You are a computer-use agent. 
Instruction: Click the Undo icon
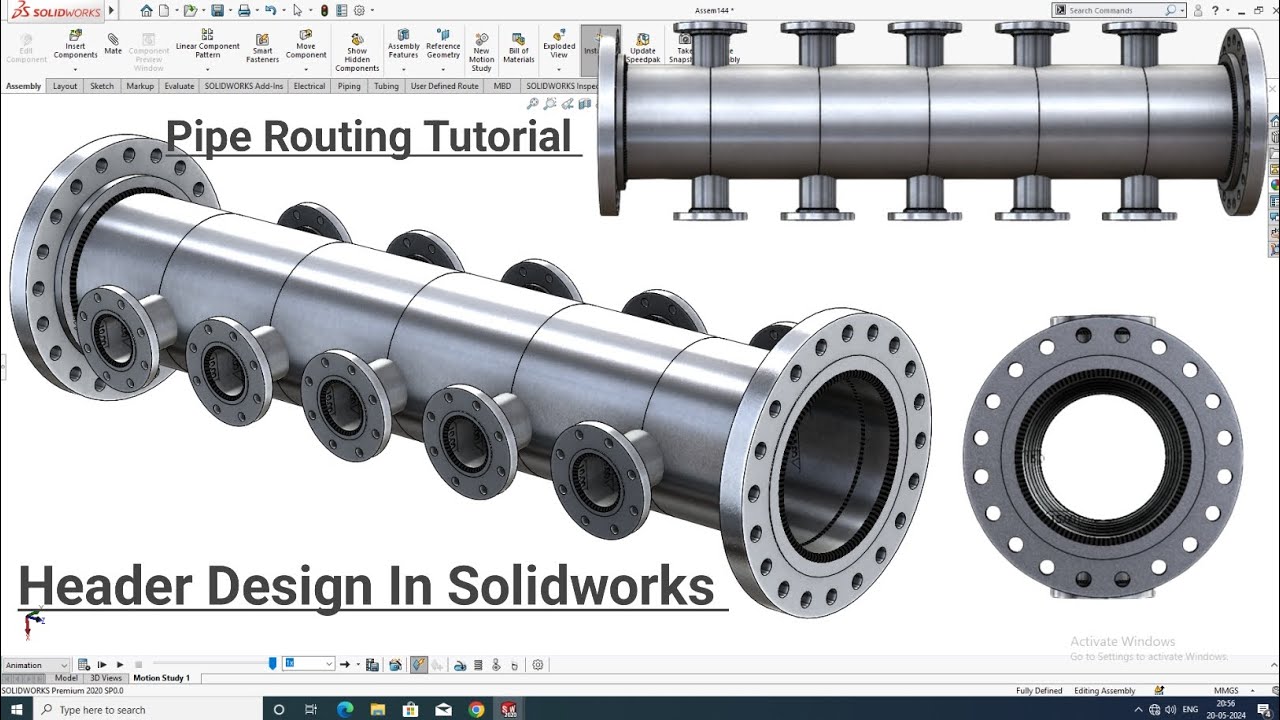coord(270,10)
